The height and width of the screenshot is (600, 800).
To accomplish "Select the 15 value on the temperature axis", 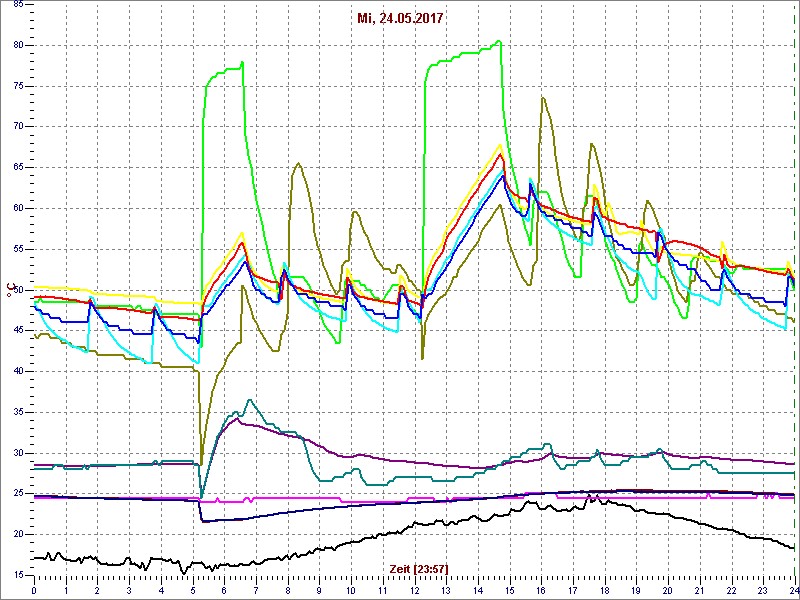I will [x=16, y=576].
